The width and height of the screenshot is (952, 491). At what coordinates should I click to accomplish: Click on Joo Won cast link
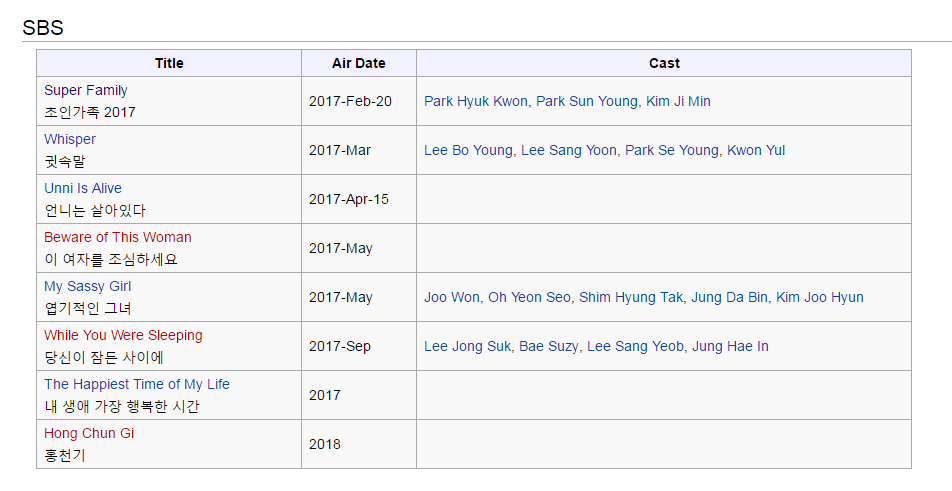[x=453, y=297]
